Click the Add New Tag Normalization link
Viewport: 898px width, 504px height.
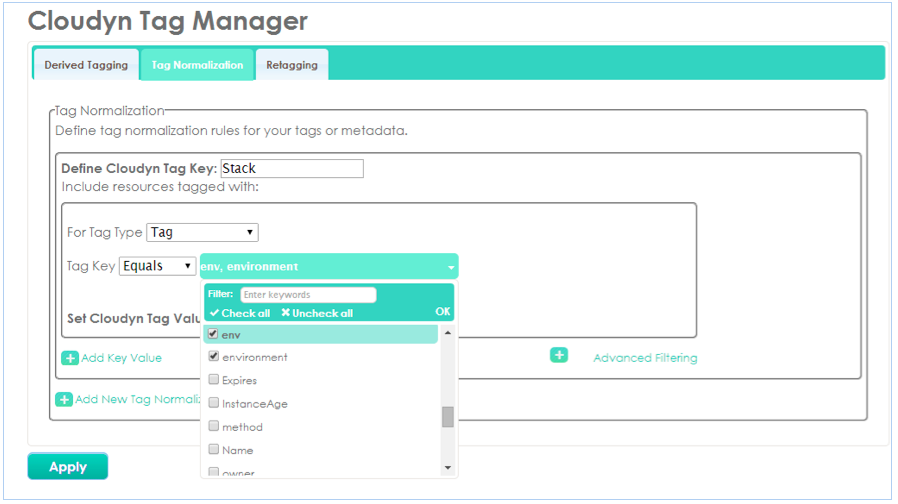[x=138, y=399]
